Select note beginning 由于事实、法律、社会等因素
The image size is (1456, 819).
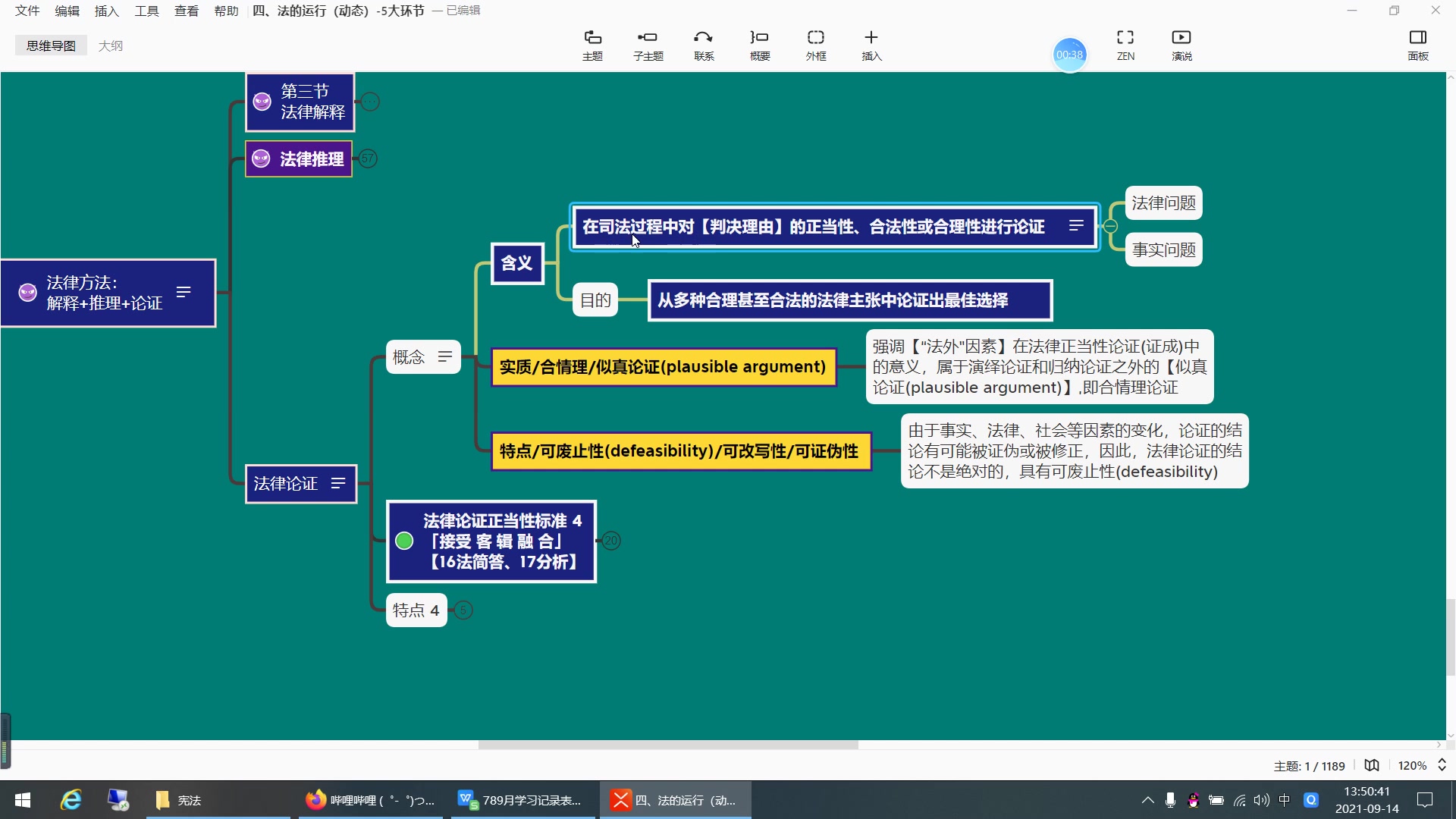[1075, 451]
